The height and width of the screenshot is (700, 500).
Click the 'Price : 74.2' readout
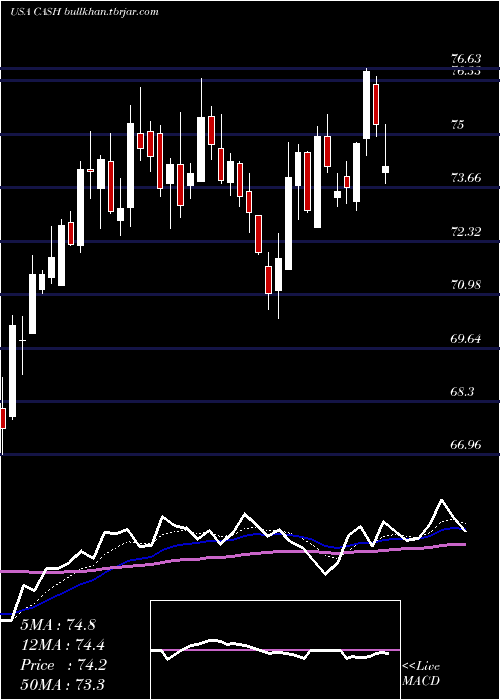(63, 665)
